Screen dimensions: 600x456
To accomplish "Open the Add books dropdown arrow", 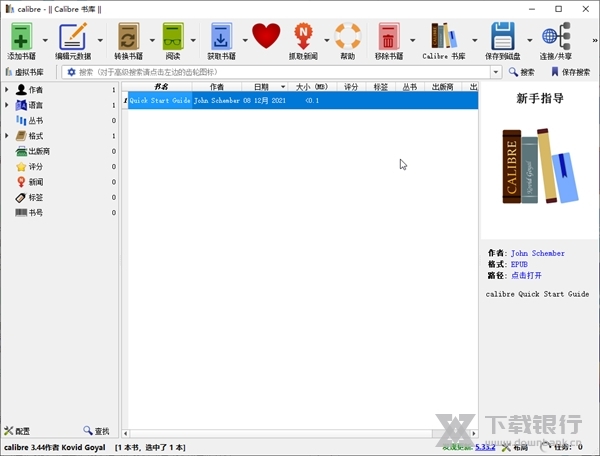I will [x=45, y=40].
